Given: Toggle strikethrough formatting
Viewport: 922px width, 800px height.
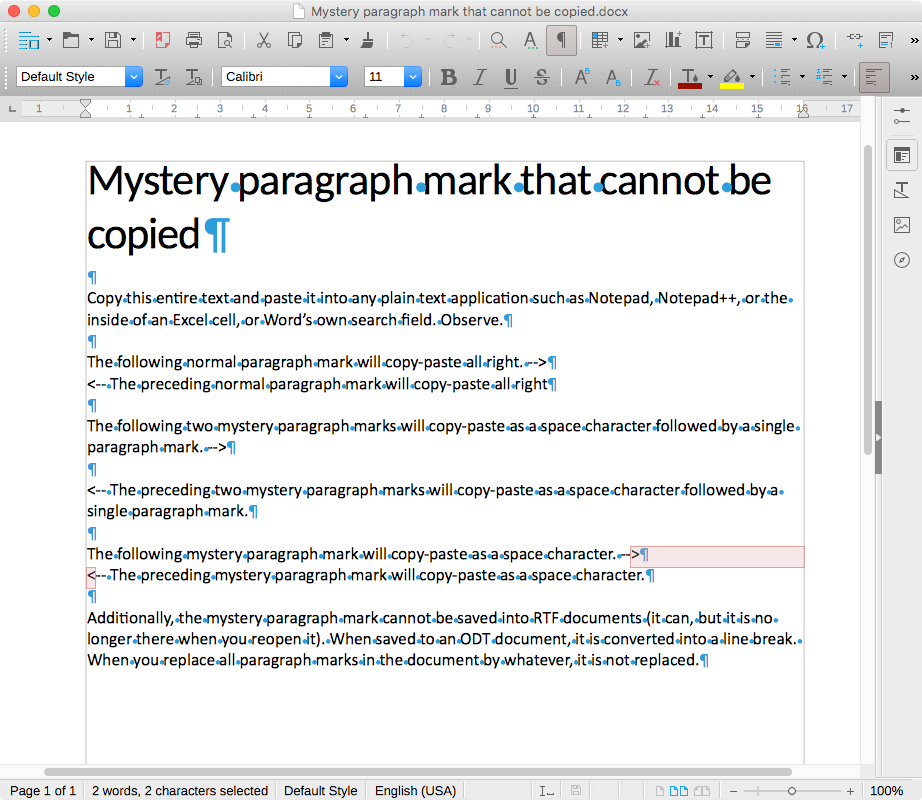Looking at the screenshot, I should coord(540,77).
